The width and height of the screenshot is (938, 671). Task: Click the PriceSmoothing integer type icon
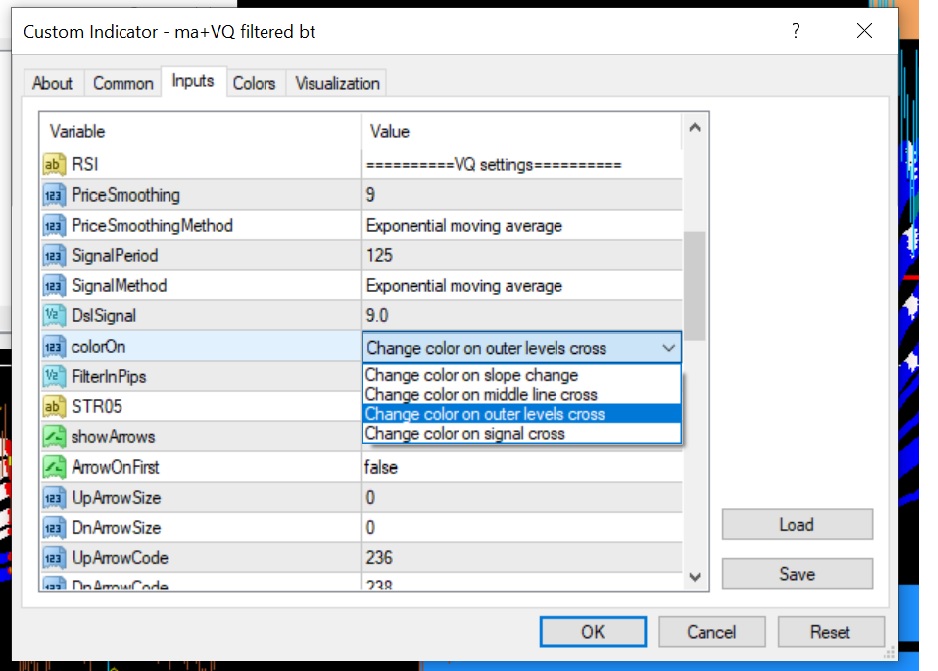tap(53, 195)
